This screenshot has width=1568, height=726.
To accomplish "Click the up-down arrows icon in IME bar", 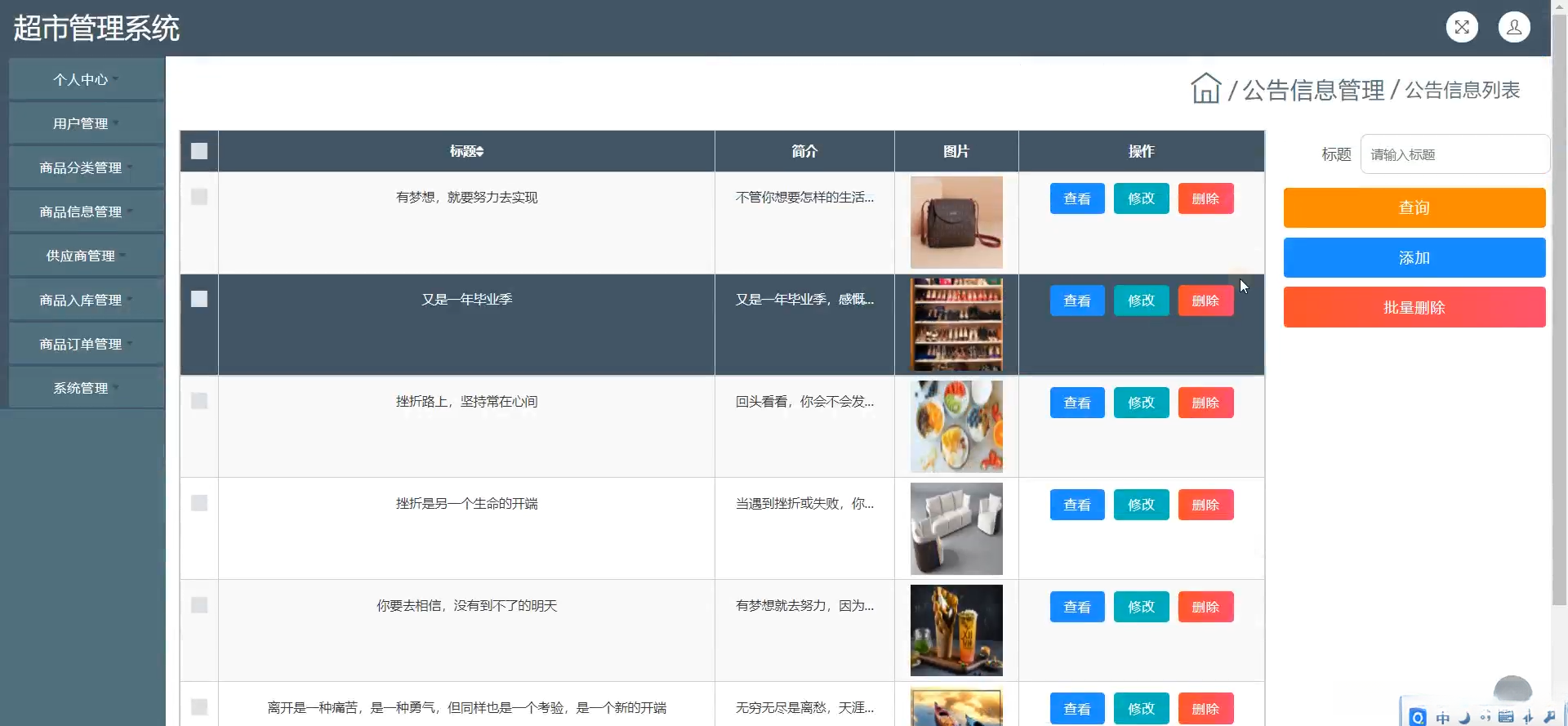I will [x=1528, y=718].
